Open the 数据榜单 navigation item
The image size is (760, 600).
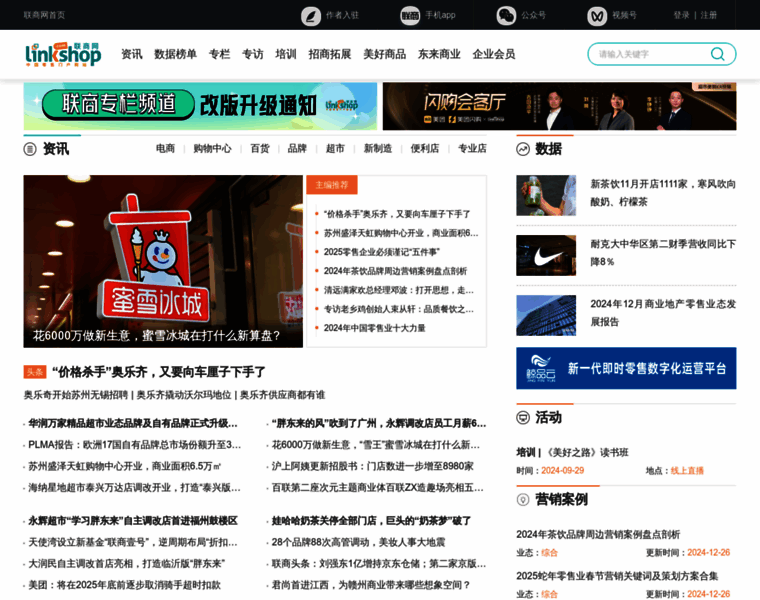coord(175,54)
